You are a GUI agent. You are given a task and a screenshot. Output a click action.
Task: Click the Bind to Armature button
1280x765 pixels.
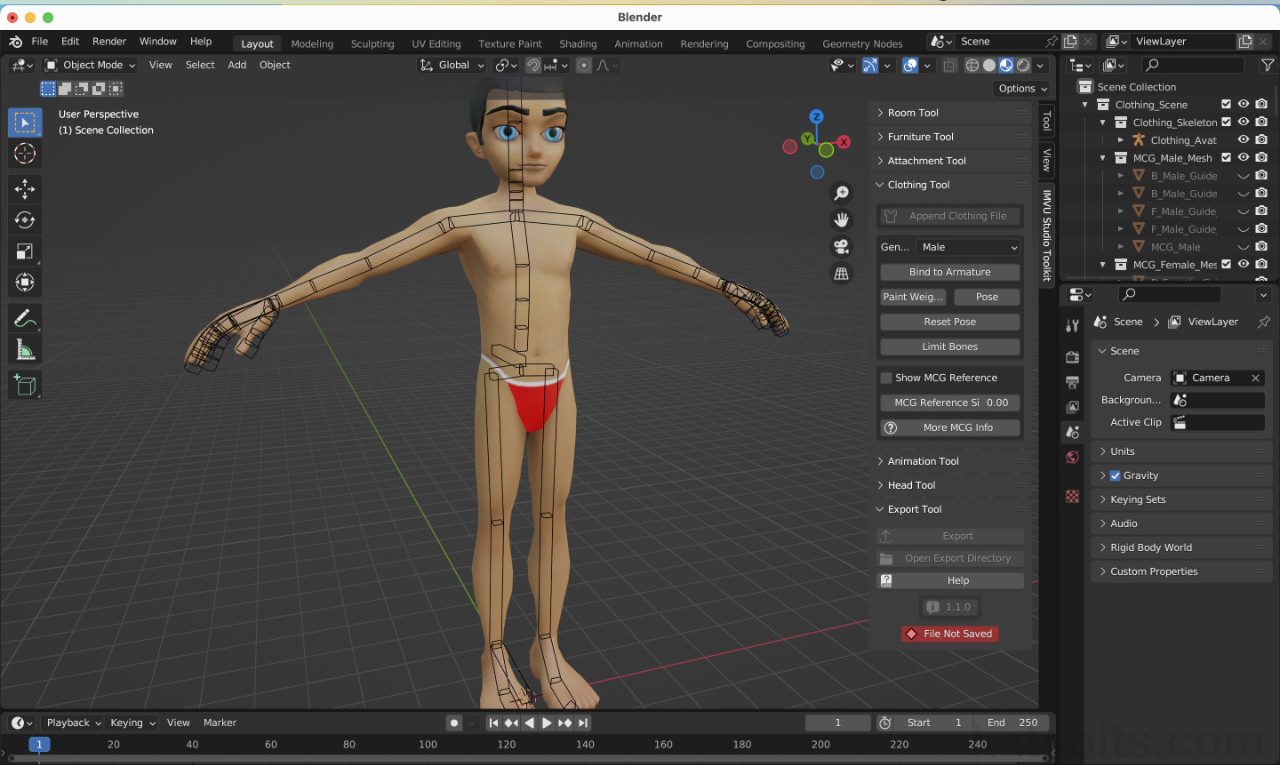[948, 271]
